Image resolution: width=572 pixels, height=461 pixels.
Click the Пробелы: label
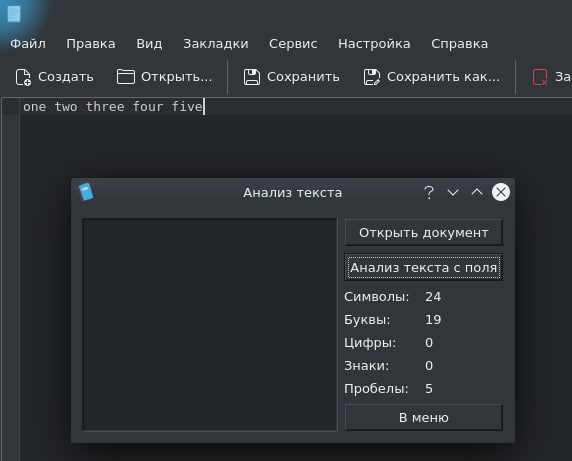tap(376, 389)
